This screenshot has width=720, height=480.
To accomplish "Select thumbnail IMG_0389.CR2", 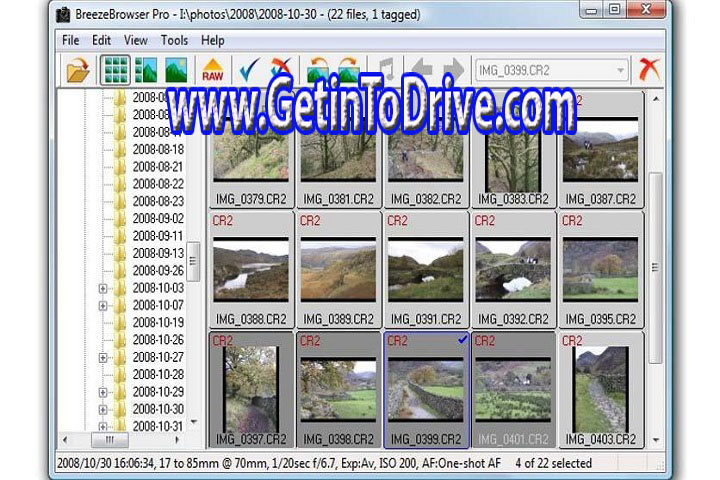I will point(338,270).
